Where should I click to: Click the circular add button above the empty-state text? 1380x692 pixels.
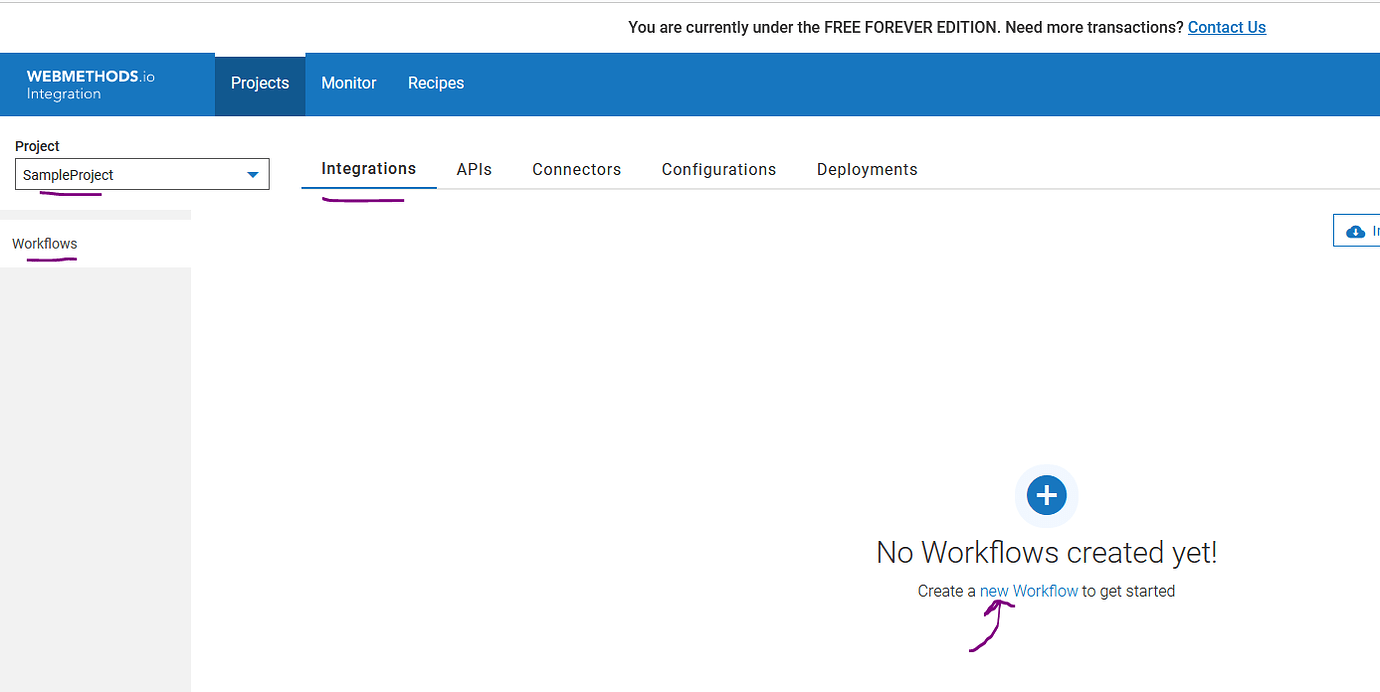[1046, 495]
